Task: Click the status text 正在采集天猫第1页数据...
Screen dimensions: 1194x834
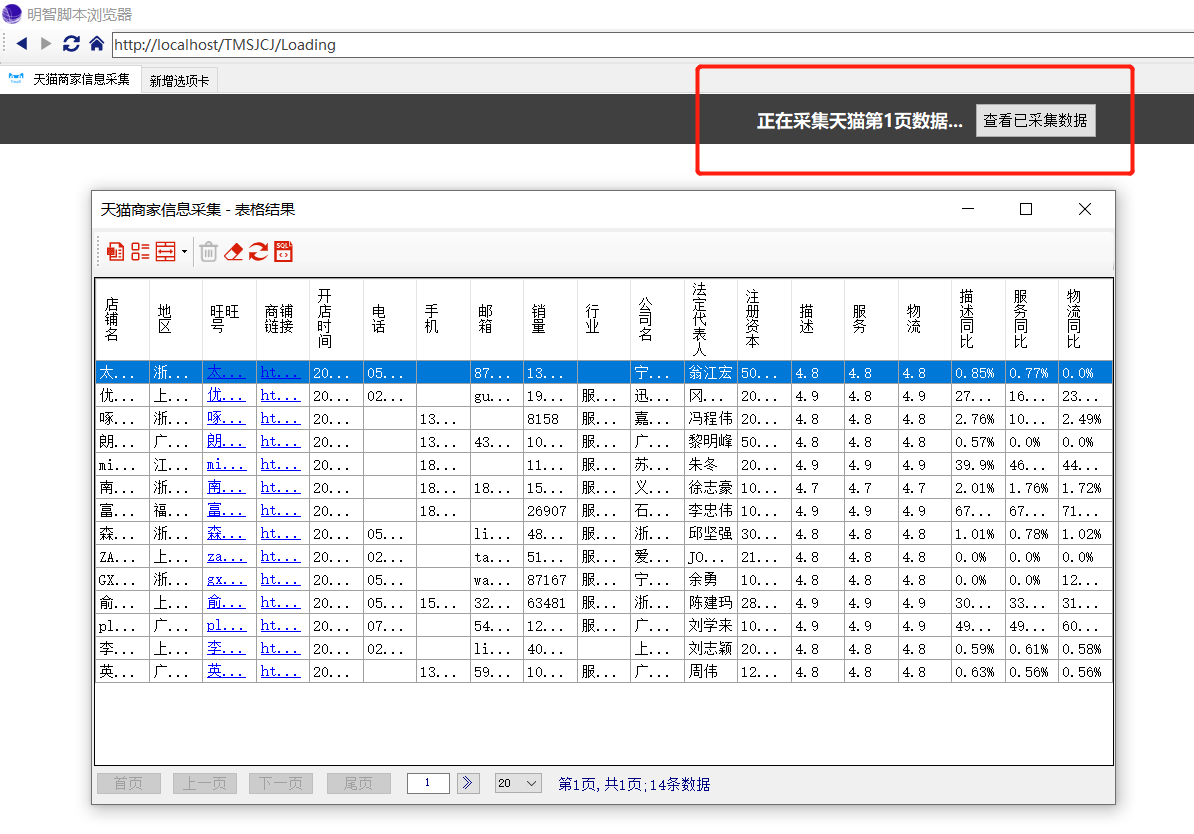Action: (860, 121)
